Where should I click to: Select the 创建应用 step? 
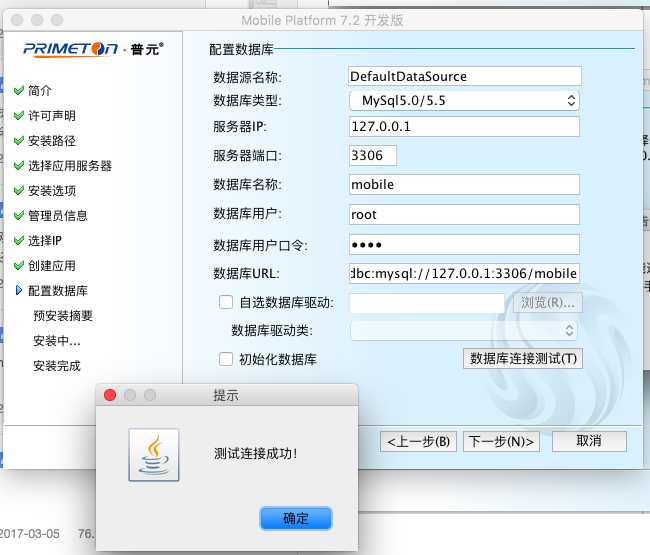52,266
